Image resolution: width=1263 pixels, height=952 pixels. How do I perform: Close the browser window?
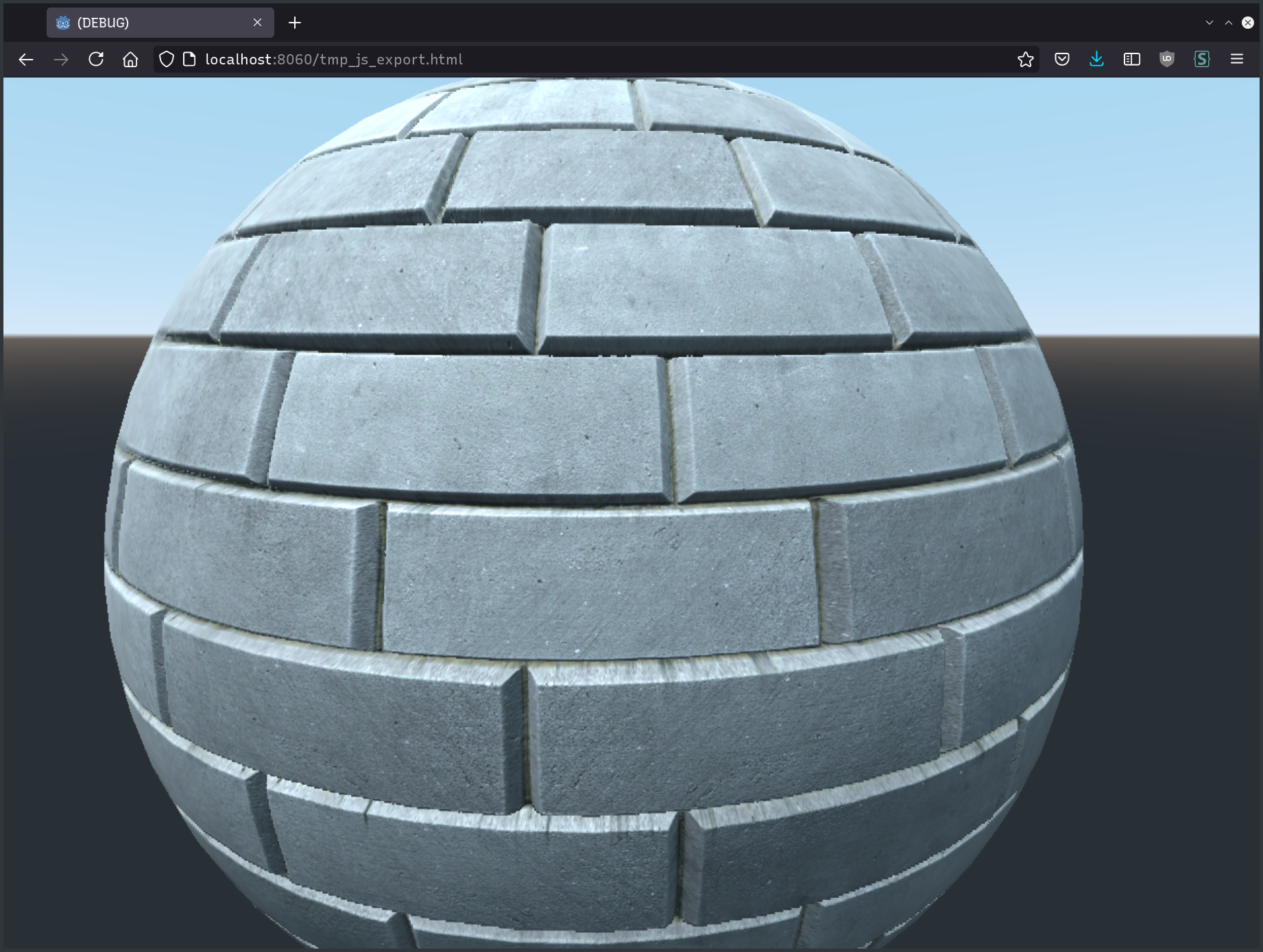1248,23
